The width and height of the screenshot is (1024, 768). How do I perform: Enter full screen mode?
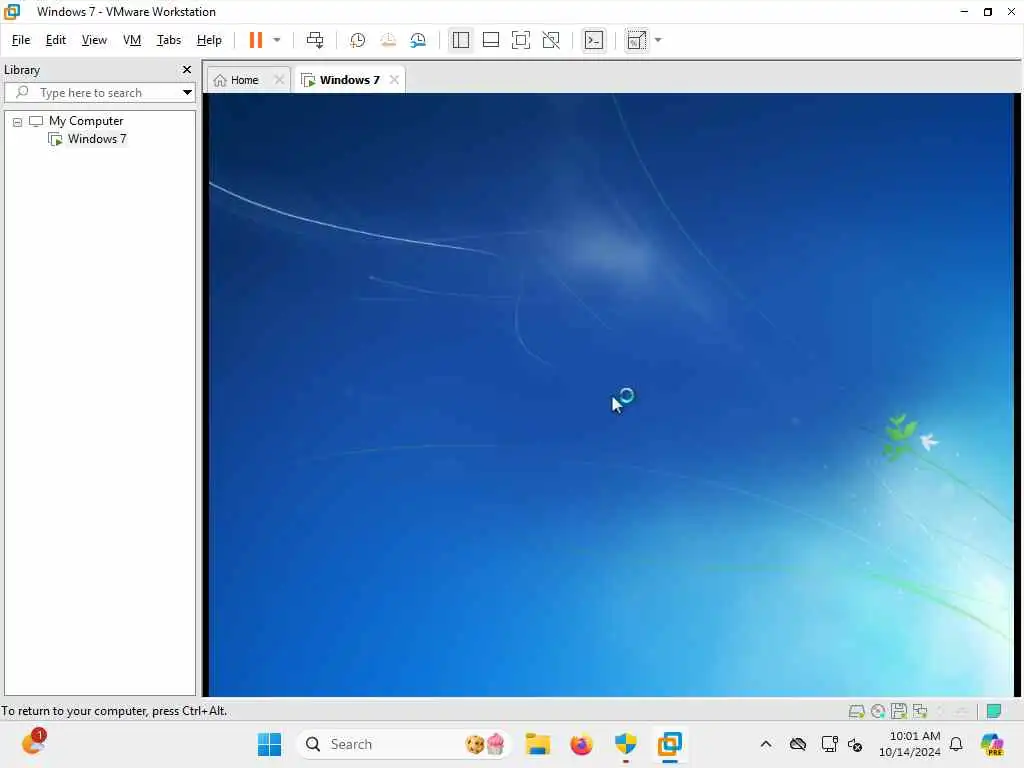point(520,40)
